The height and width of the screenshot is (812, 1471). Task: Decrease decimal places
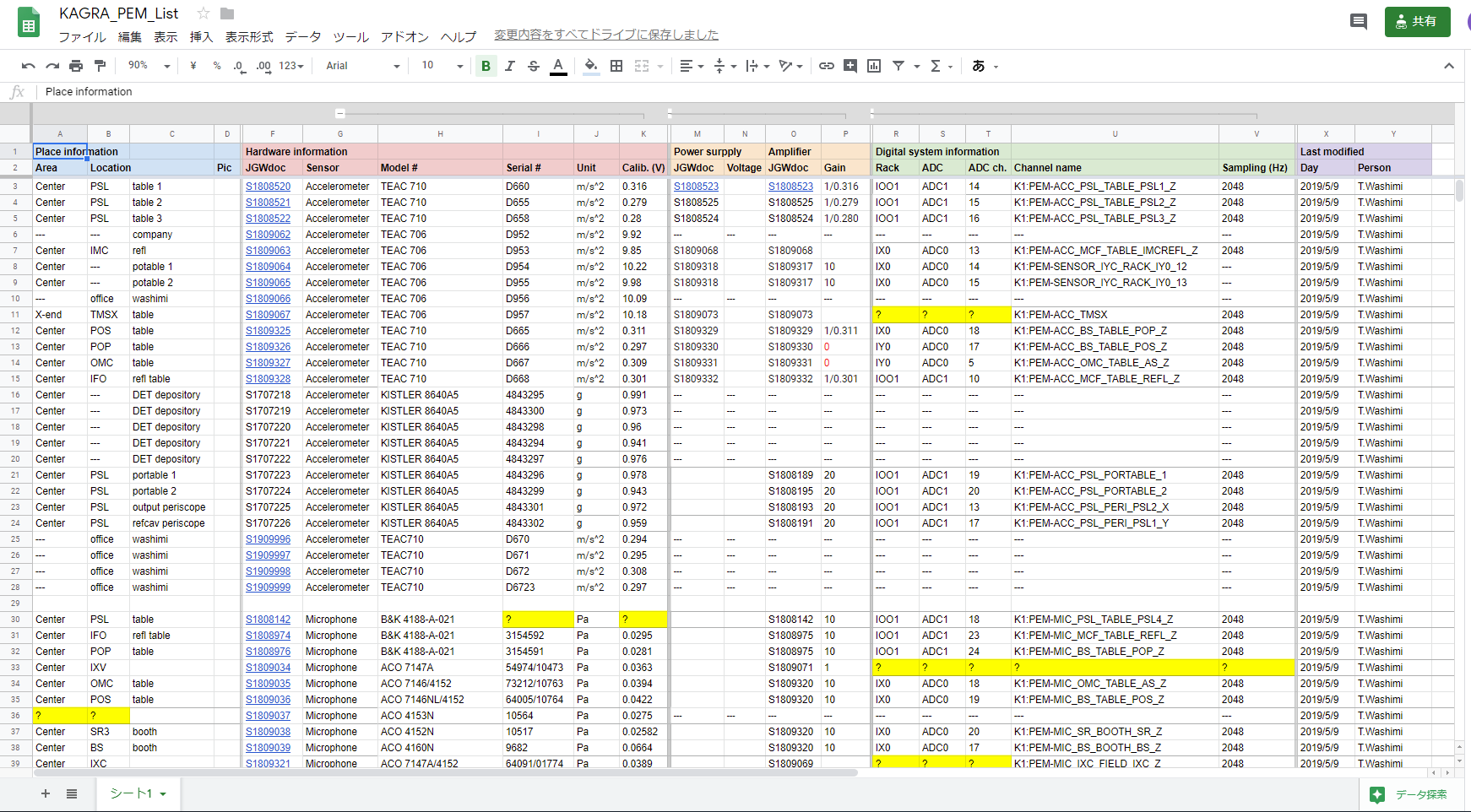pos(240,66)
